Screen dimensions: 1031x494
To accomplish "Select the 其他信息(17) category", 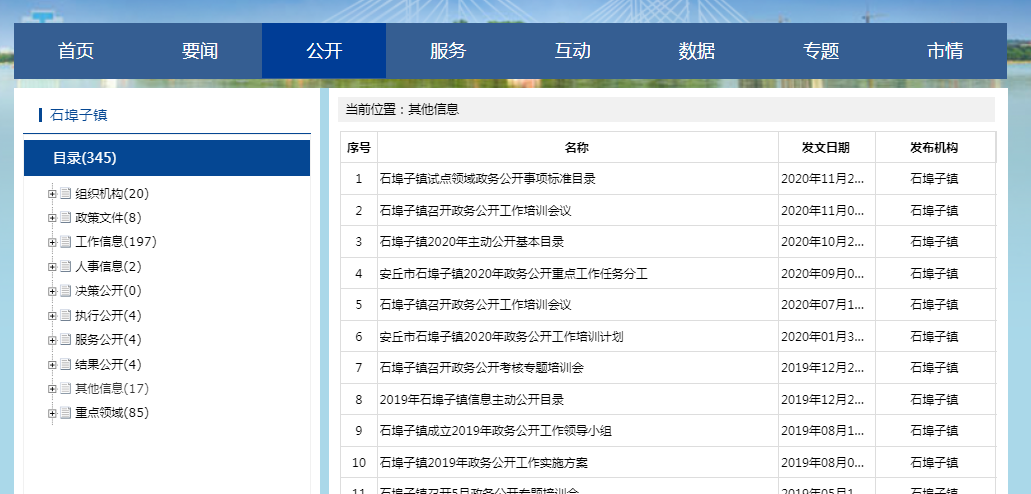I will point(112,389).
